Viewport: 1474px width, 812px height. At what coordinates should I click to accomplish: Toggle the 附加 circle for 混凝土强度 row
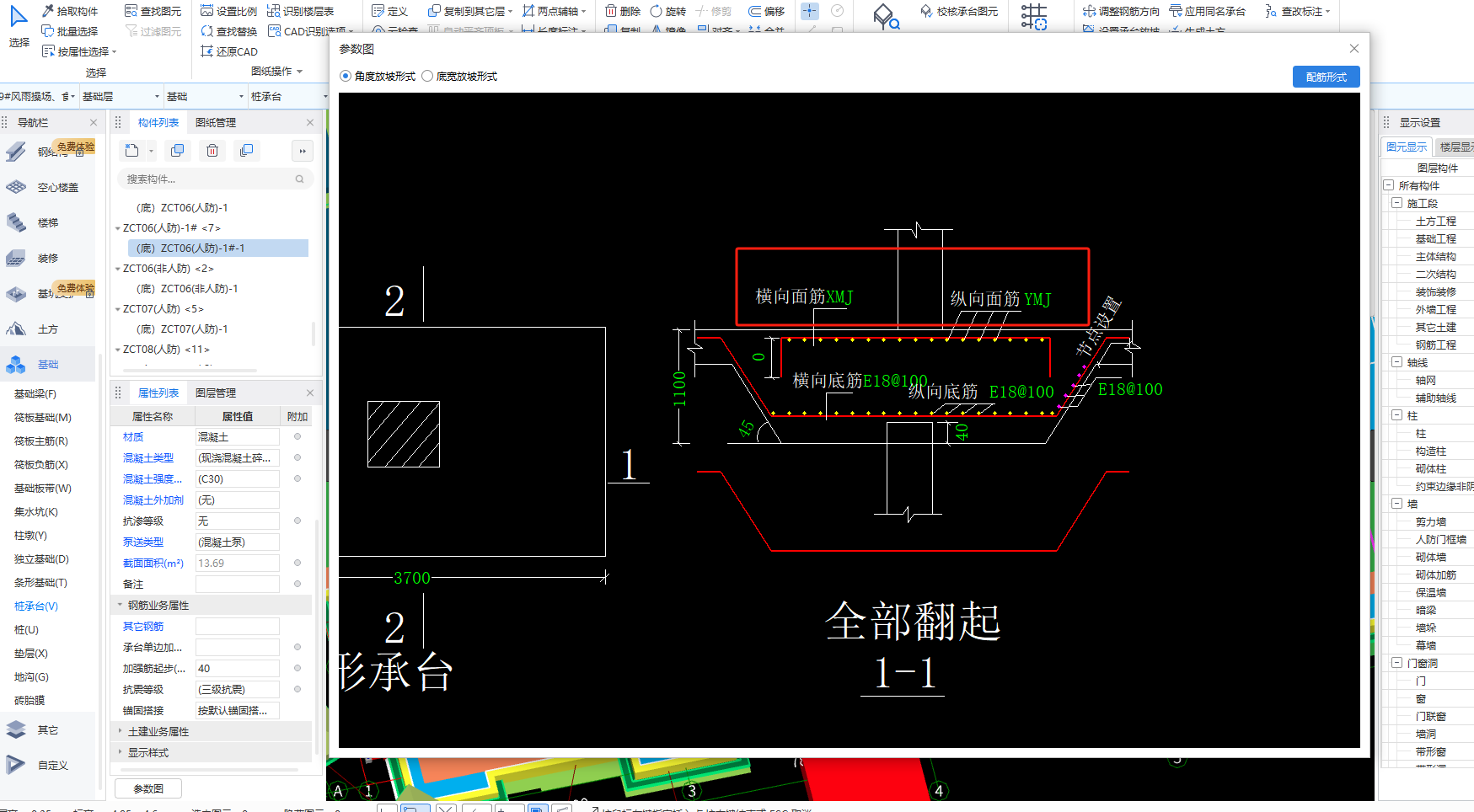tap(297, 478)
